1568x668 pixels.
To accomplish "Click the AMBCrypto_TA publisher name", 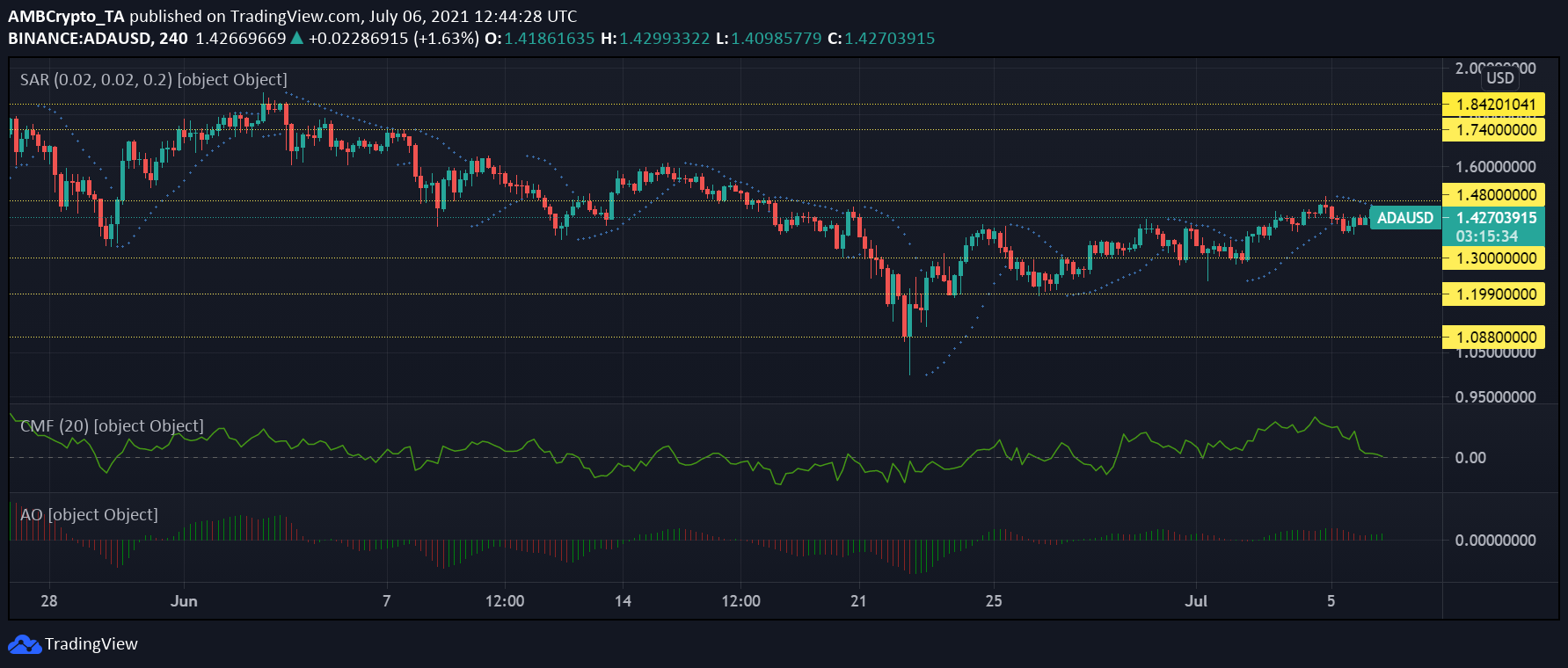I will (x=67, y=16).
